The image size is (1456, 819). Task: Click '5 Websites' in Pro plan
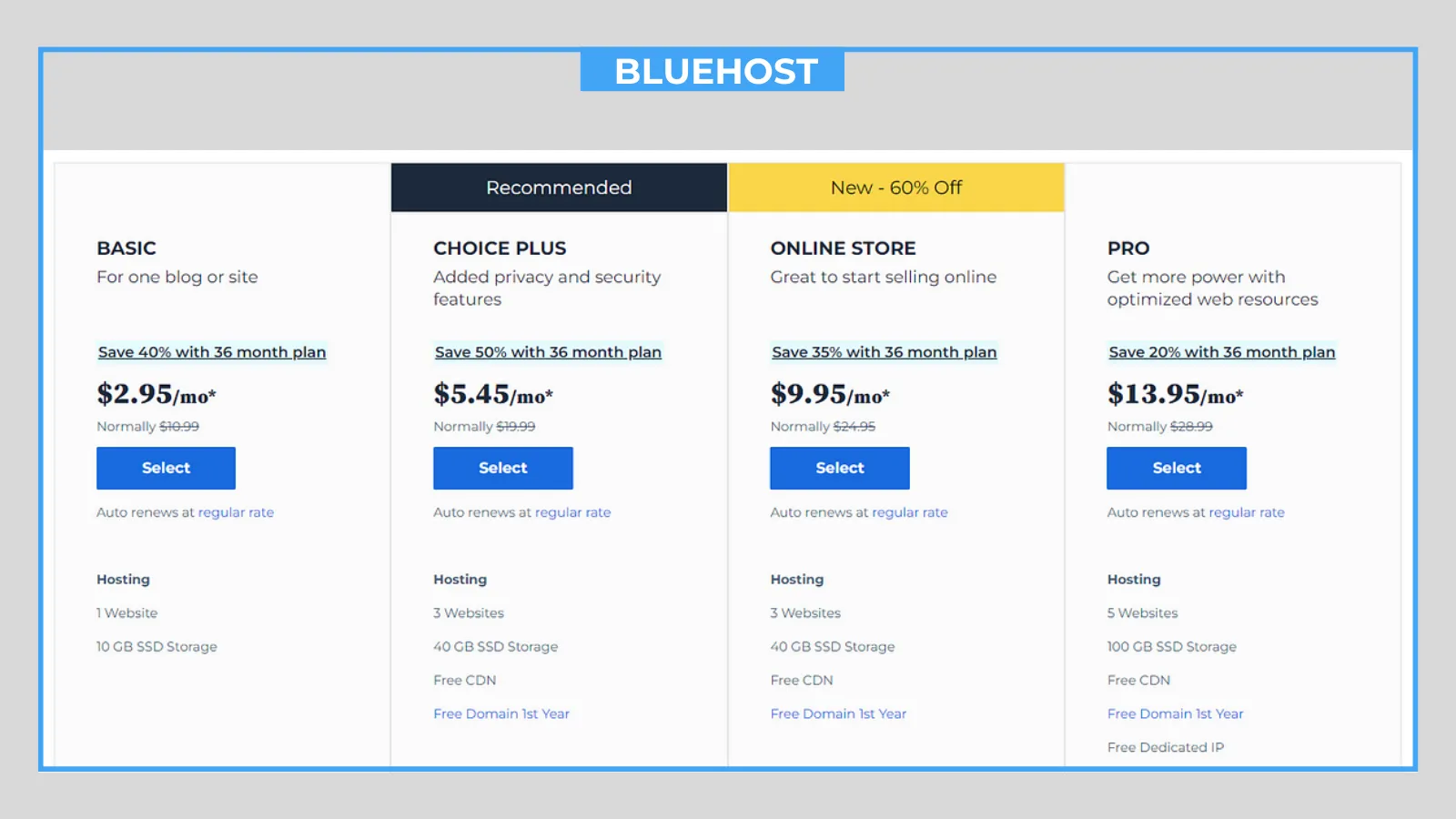[x=1142, y=613]
